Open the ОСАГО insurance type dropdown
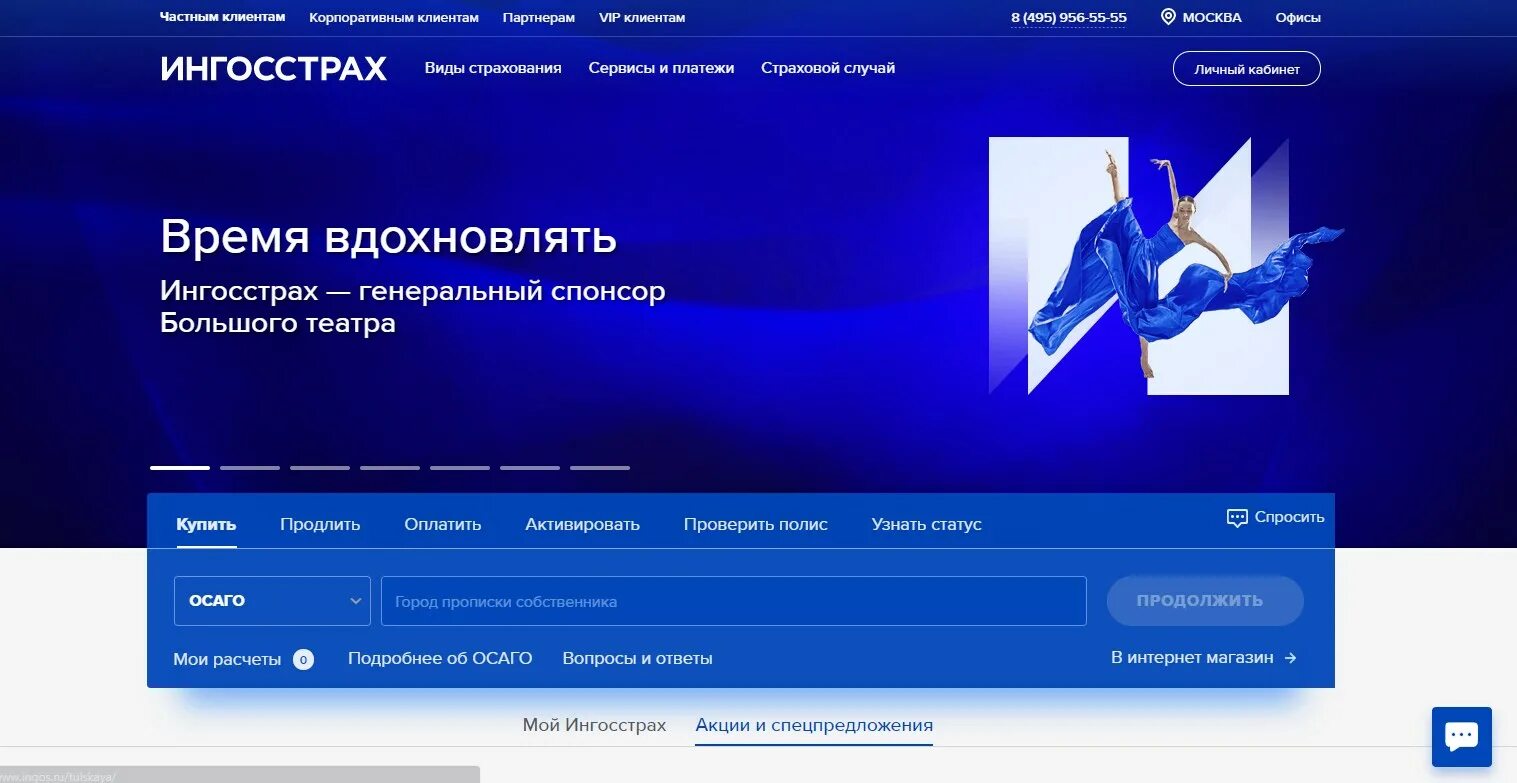This screenshot has width=1517, height=783. [272, 601]
